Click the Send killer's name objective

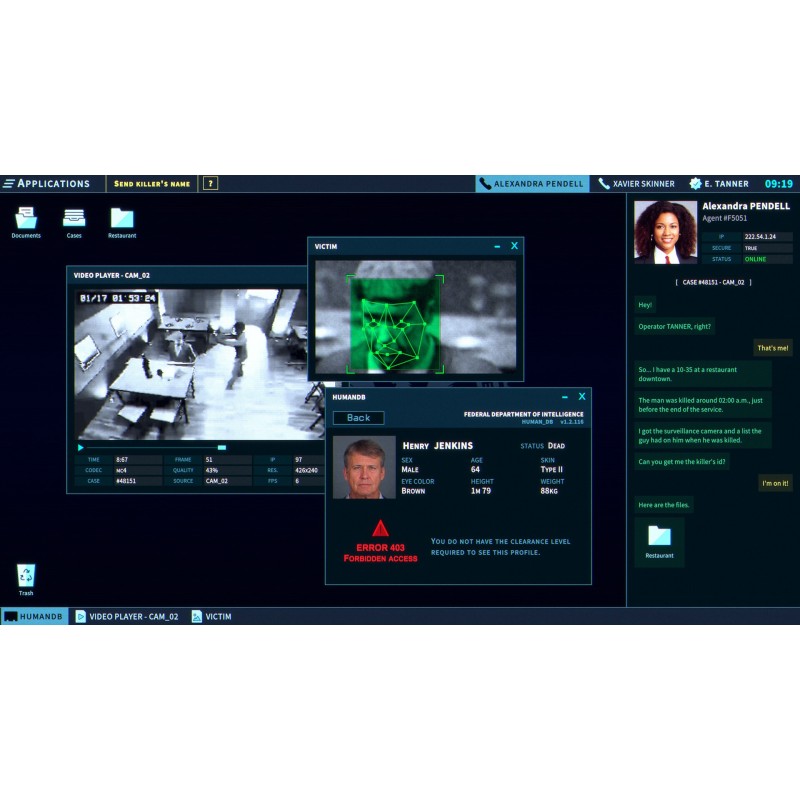pyautogui.click(x=151, y=184)
